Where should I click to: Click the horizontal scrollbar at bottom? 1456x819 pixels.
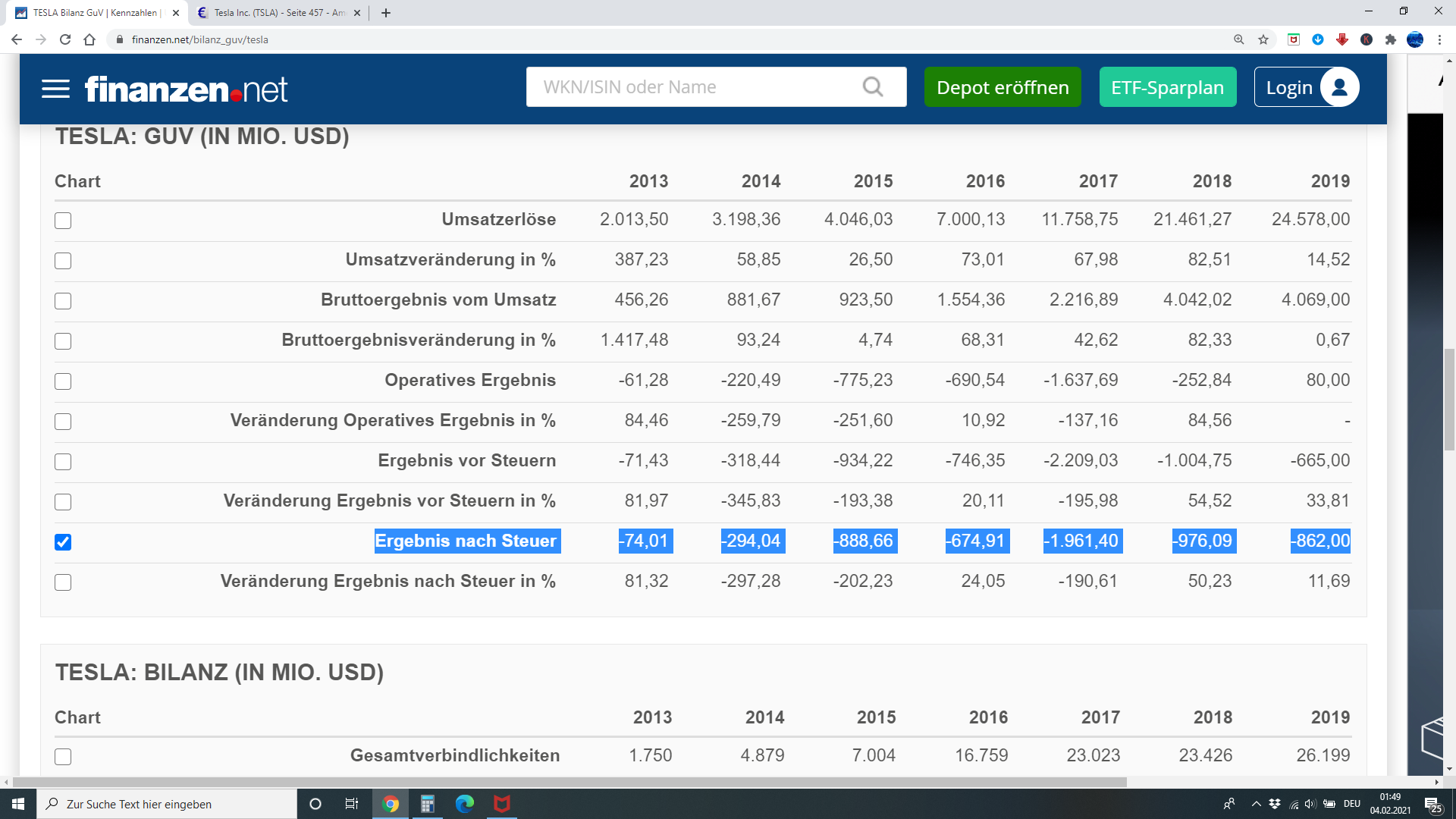569,782
